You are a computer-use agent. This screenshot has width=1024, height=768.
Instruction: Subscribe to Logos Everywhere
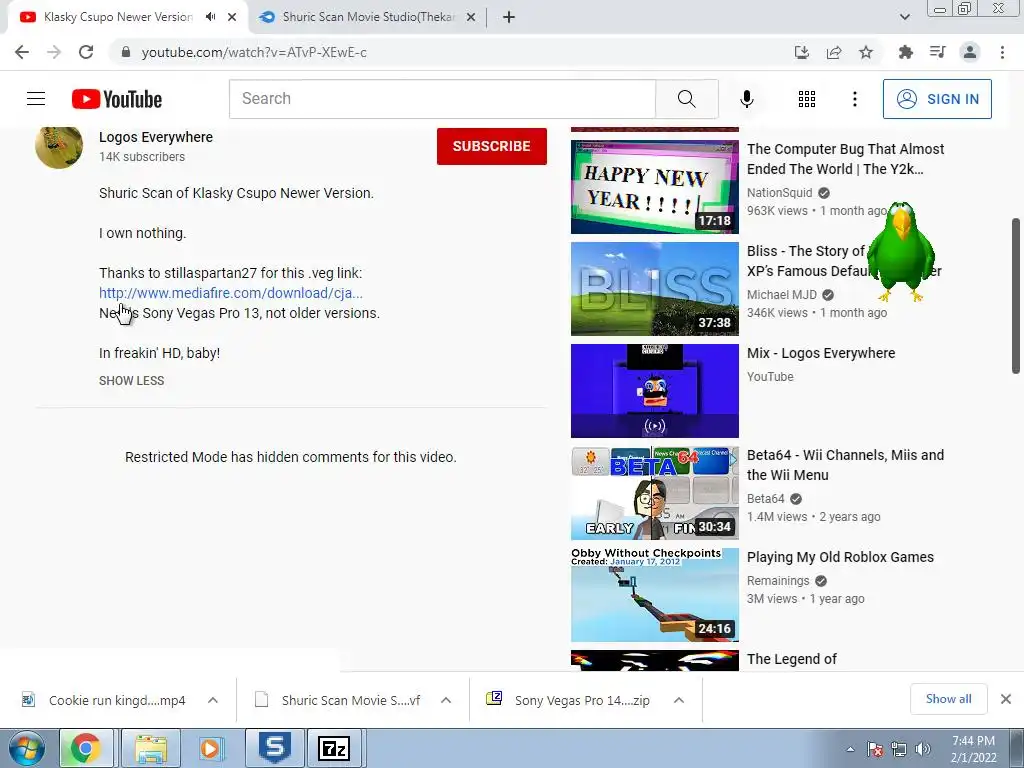[492, 146]
